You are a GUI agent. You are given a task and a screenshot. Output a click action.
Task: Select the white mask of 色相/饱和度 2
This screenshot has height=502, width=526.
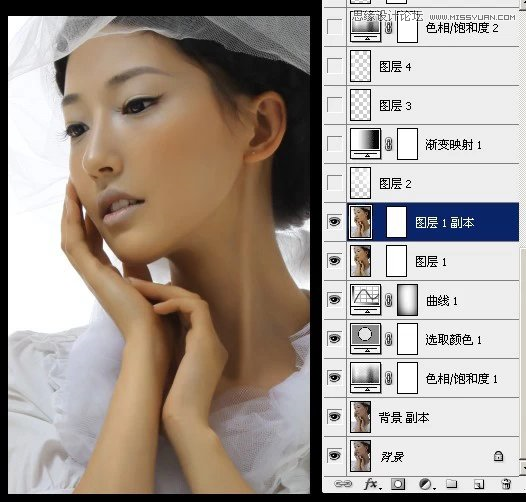click(x=407, y=28)
